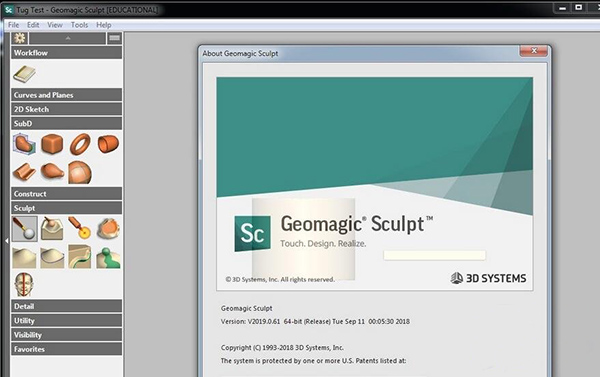Expand the Curves and Planes section
This screenshot has width=600, height=377.
pyautogui.click(x=67, y=95)
